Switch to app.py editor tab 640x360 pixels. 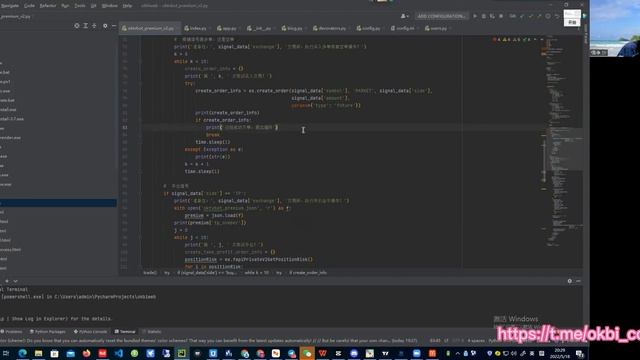coord(228,28)
